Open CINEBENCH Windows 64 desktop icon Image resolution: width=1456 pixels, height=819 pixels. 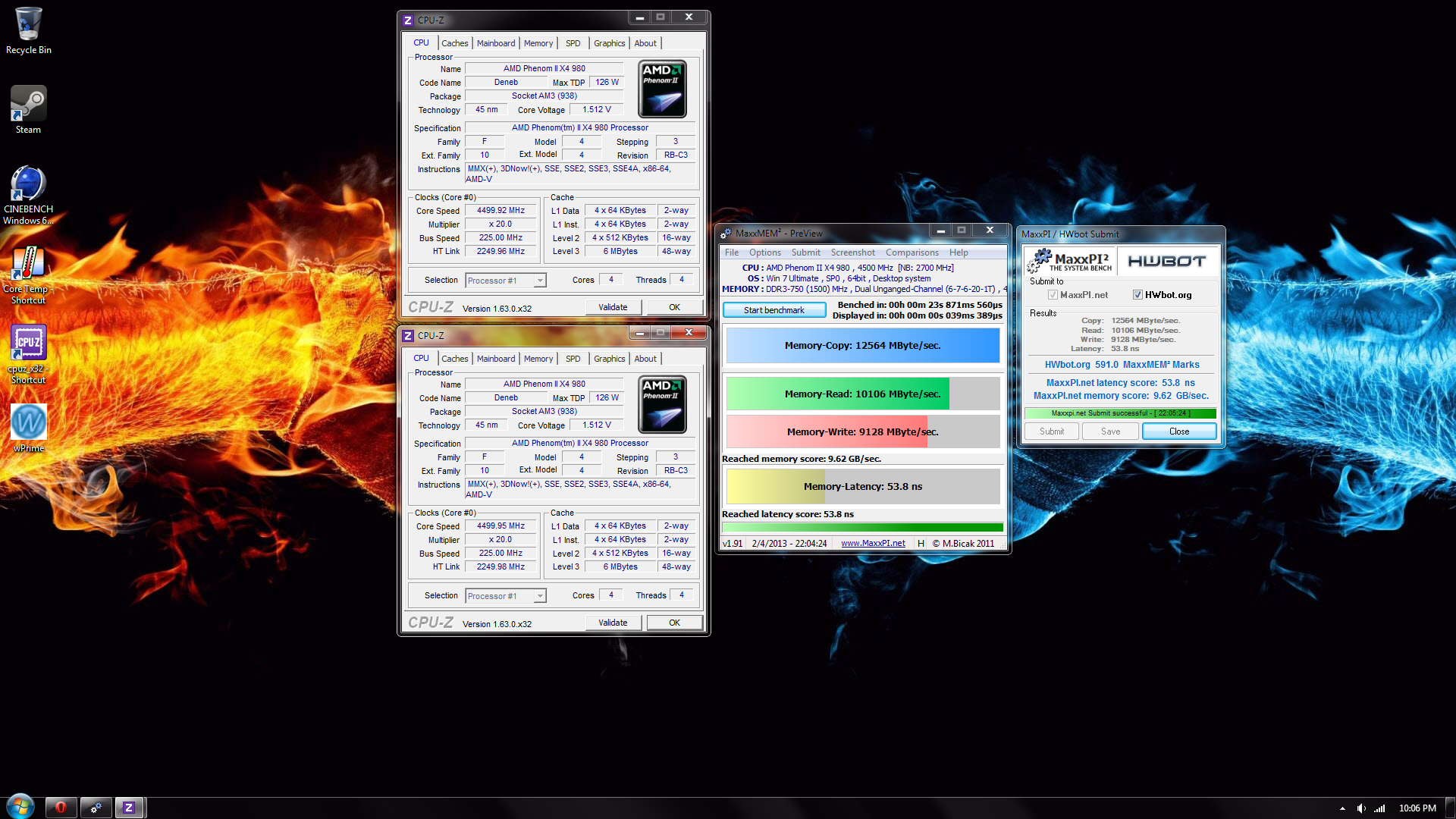point(29,195)
